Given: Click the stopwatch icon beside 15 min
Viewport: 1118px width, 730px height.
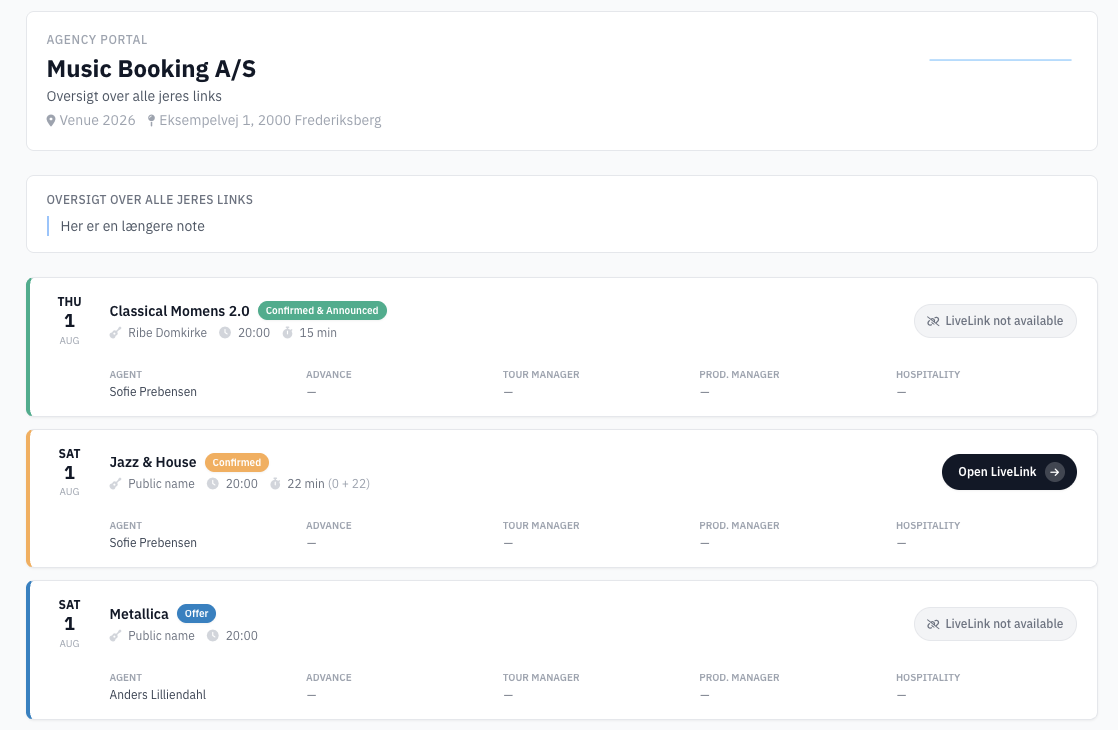Looking at the screenshot, I should 287,333.
